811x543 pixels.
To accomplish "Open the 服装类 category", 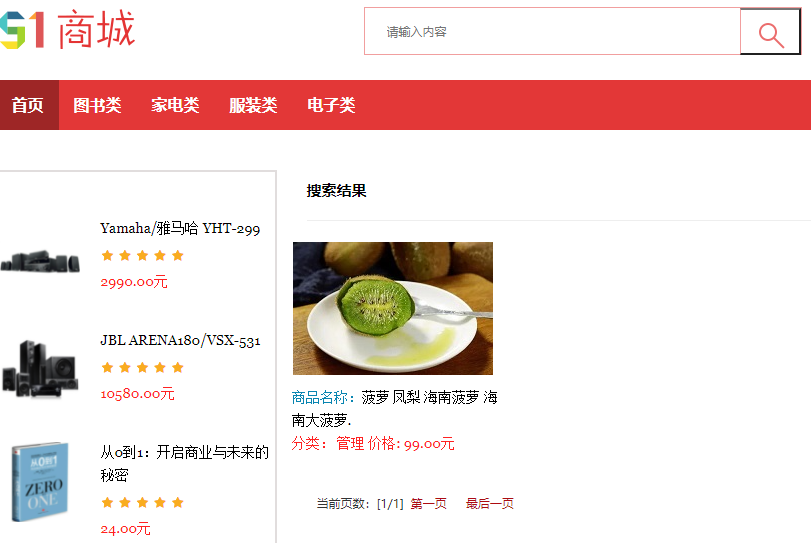I will coord(253,105).
